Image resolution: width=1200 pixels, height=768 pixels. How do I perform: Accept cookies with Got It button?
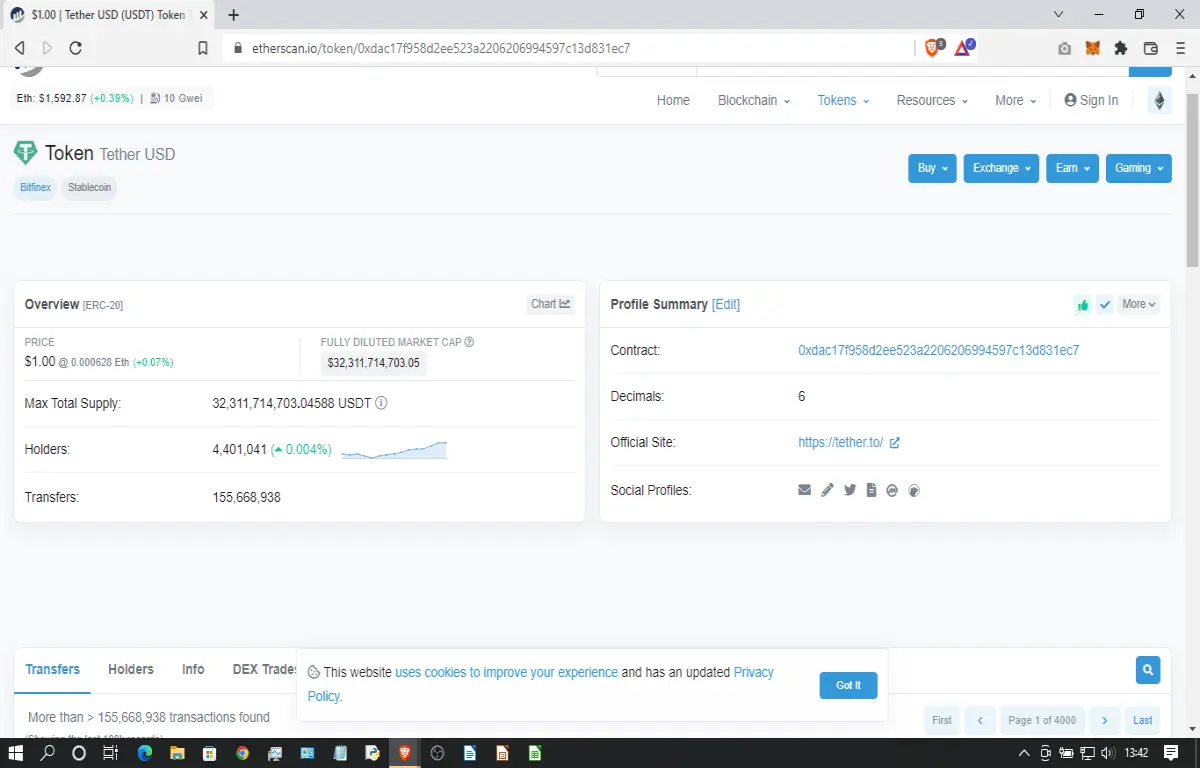click(x=848, y=685)
